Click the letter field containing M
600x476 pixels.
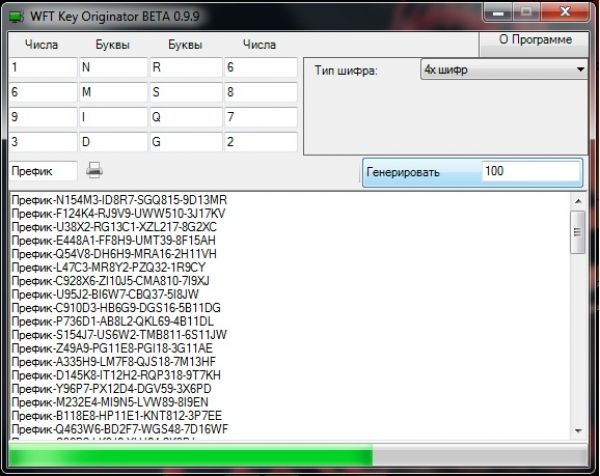pos(113,92)
